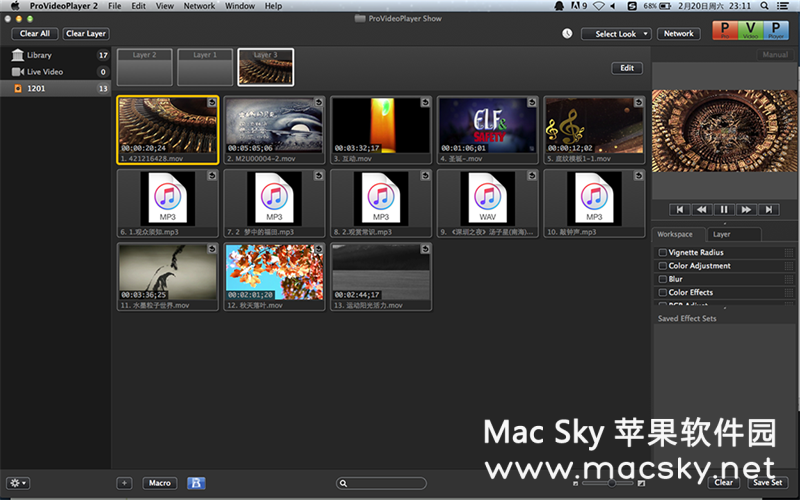The image size is (800, 500).
Task: Skip to next clip in preview
Action: pos(768,209)
